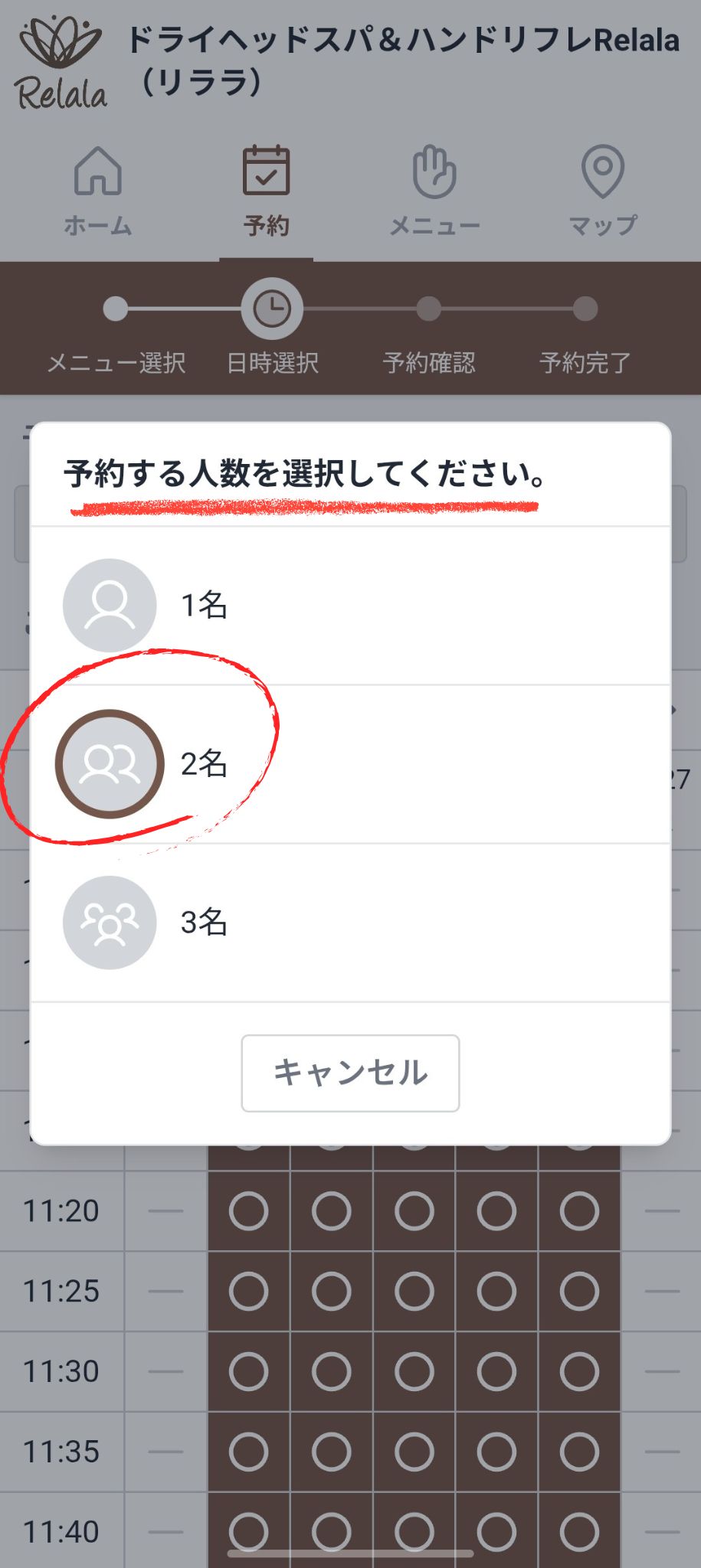Select the 2名 option row
Viewport: 701px width, 1568px height.
point(383,764)
